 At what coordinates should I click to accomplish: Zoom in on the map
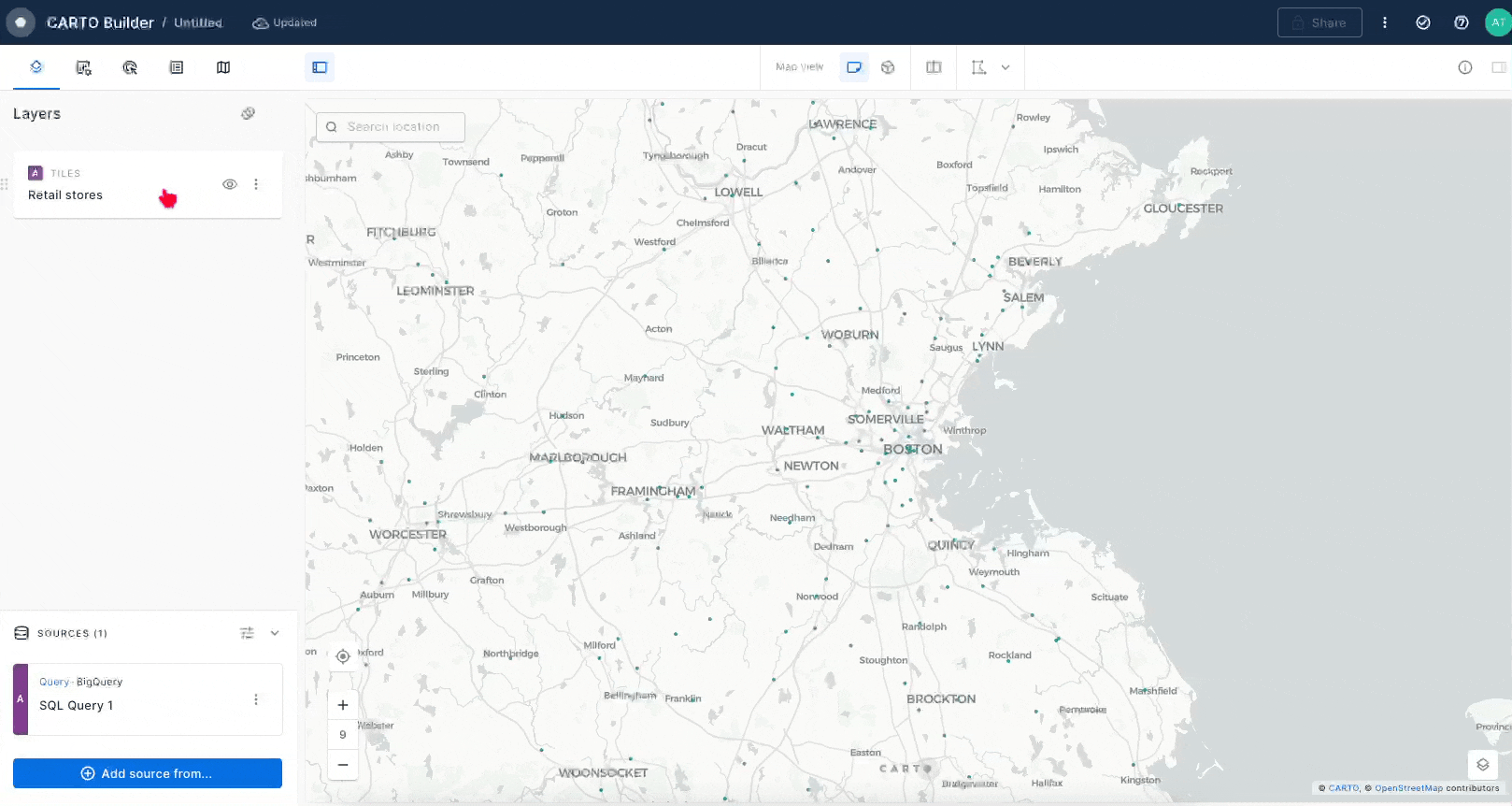coord(343,705)
